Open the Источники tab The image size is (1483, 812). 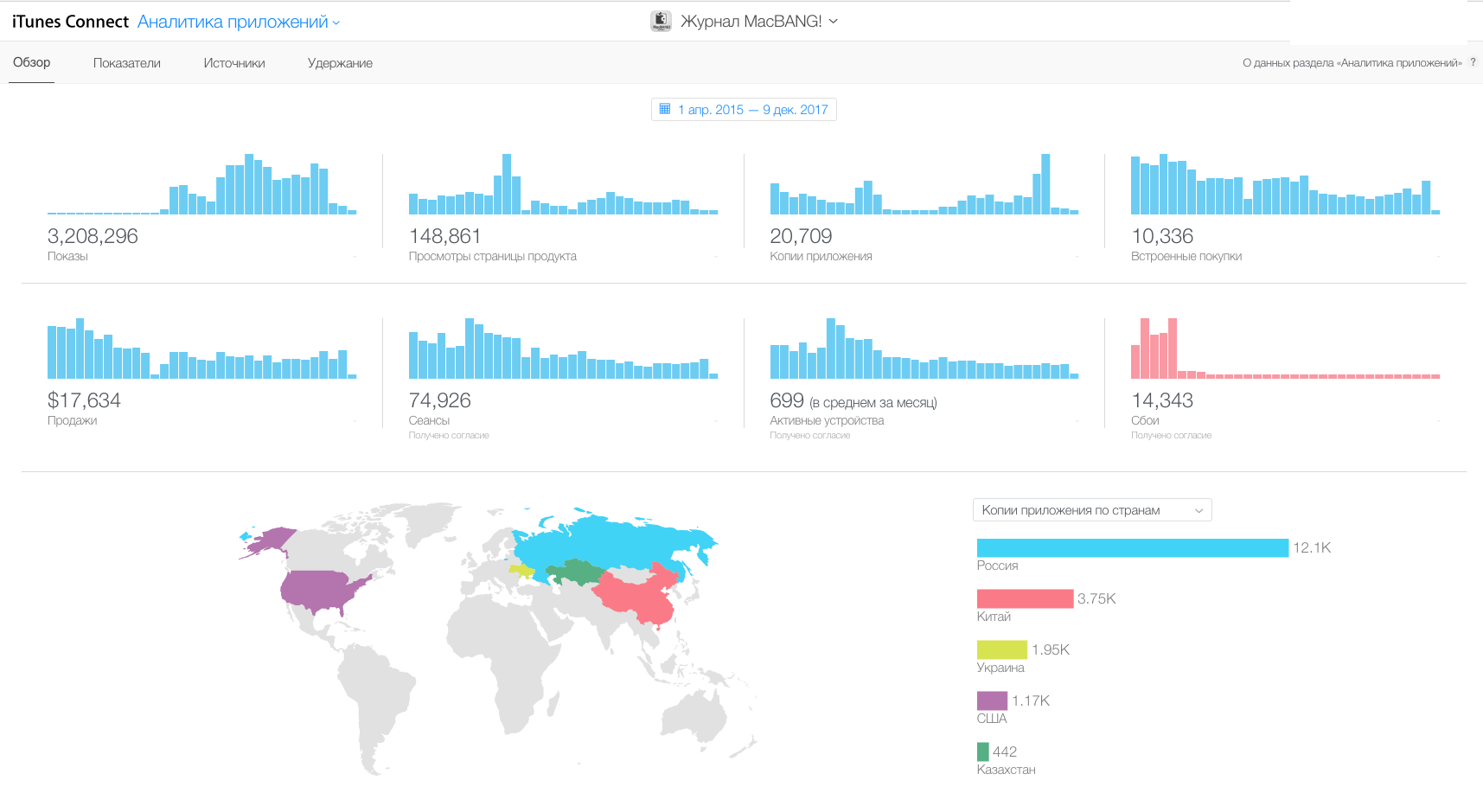234,63
